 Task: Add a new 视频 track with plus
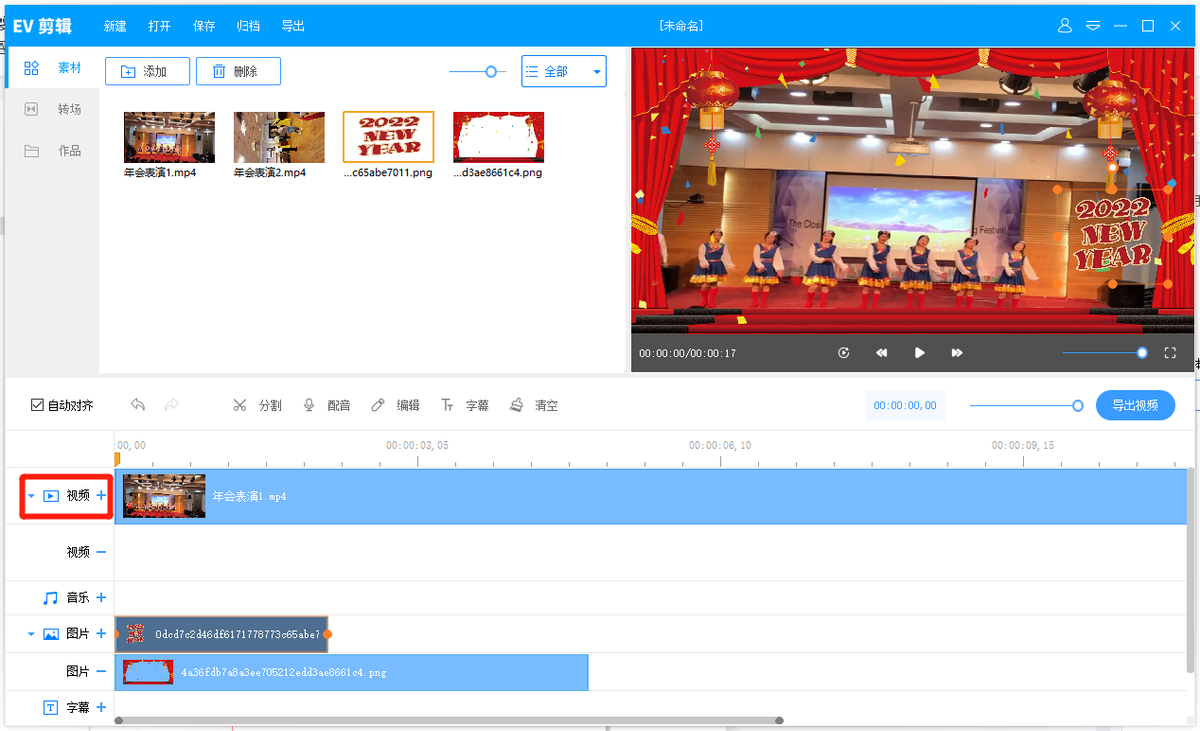point(101,495)
